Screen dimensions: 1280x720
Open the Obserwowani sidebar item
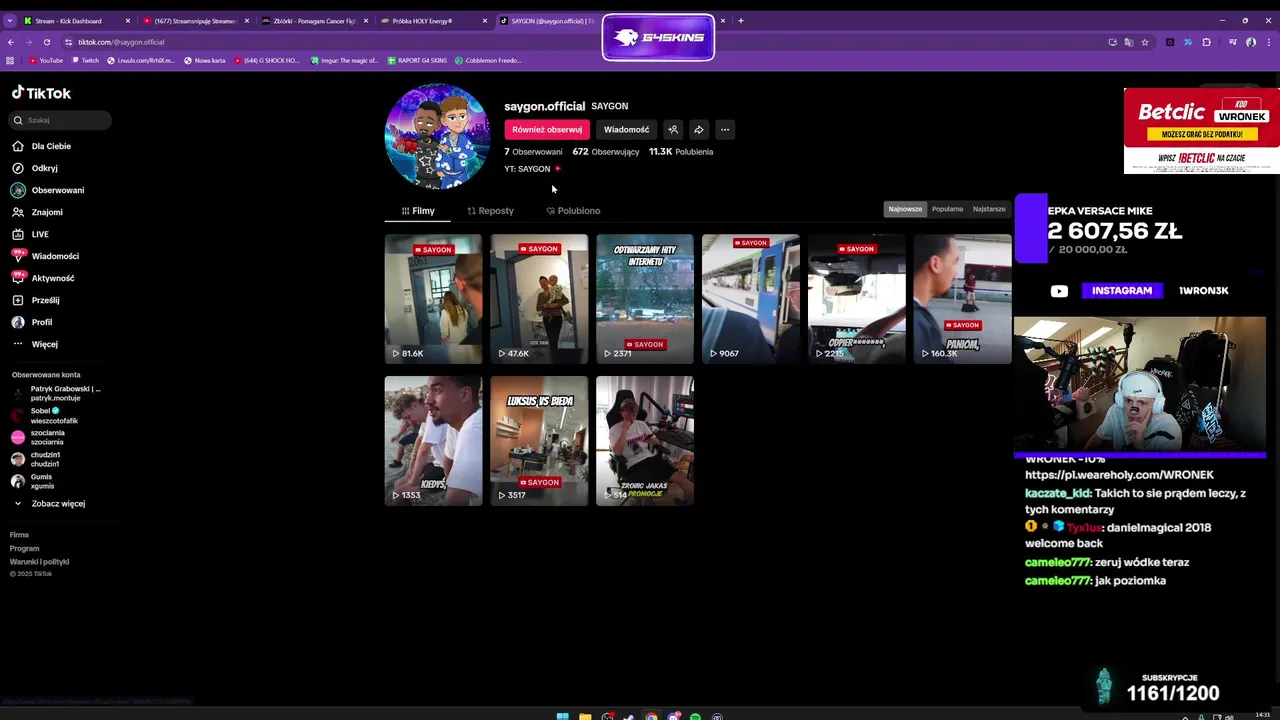[x=48, y=190]
